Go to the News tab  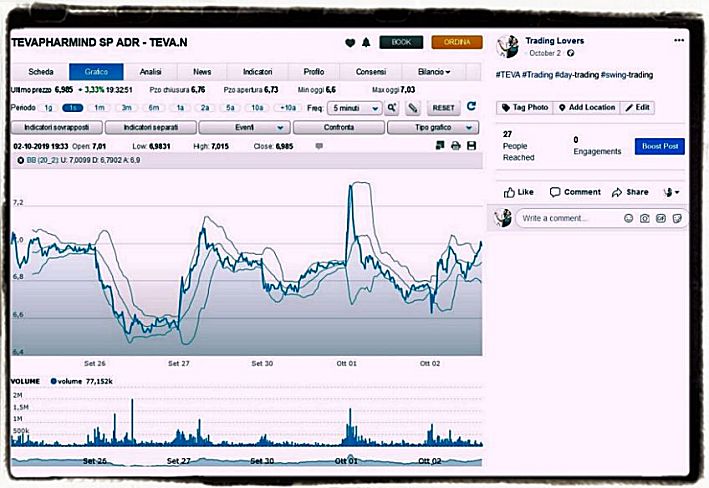[202, 72]
